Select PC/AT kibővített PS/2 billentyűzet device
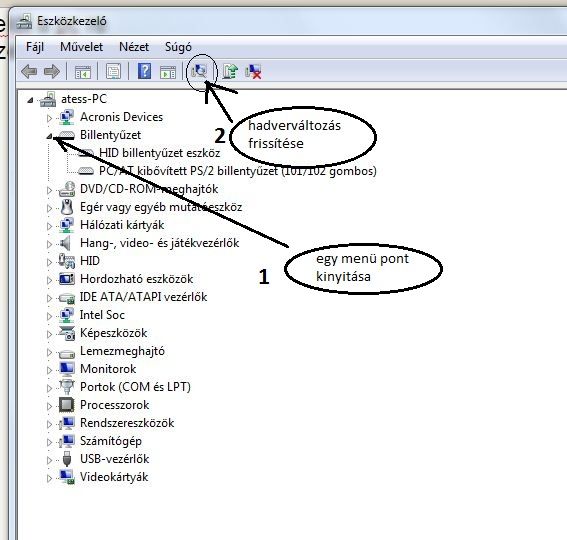This screenshot has height=540, width=567. (238, 171)
